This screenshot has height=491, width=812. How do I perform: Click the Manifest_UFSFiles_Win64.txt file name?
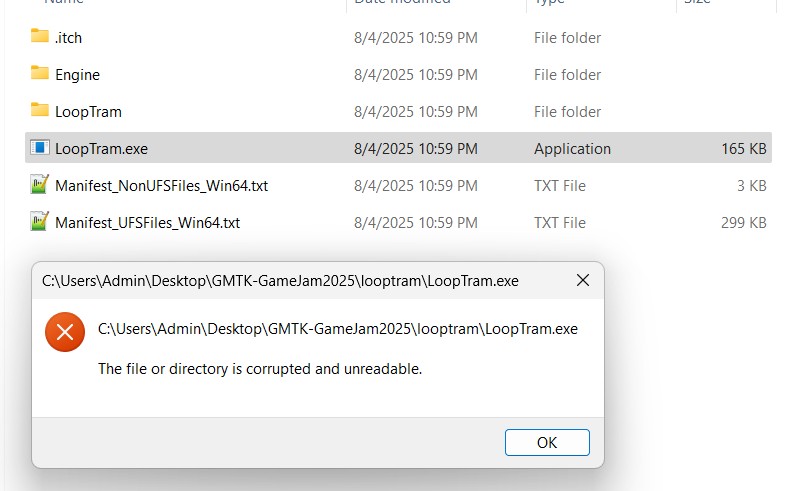coord(147,223)
